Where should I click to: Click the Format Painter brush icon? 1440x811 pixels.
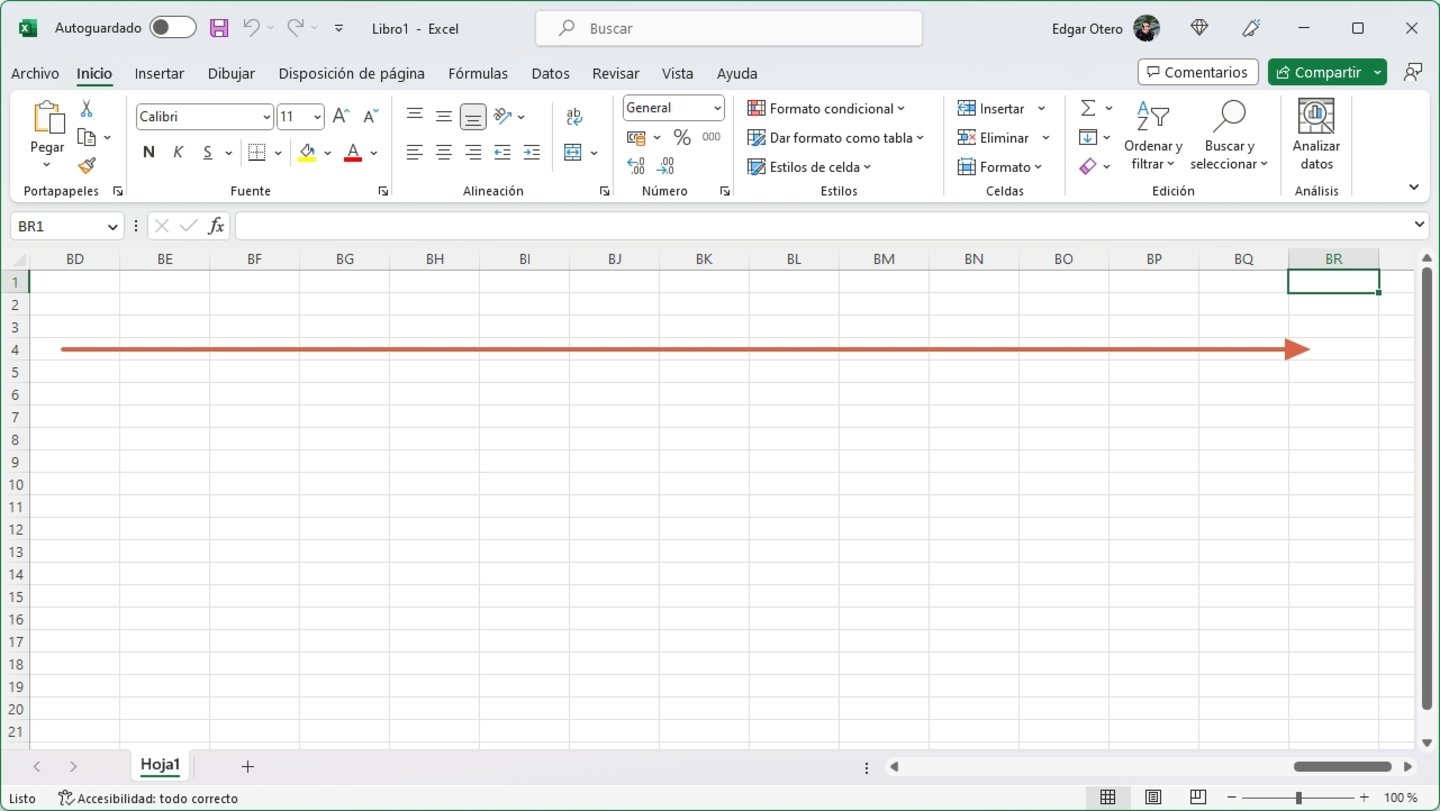tap(87, 166)
